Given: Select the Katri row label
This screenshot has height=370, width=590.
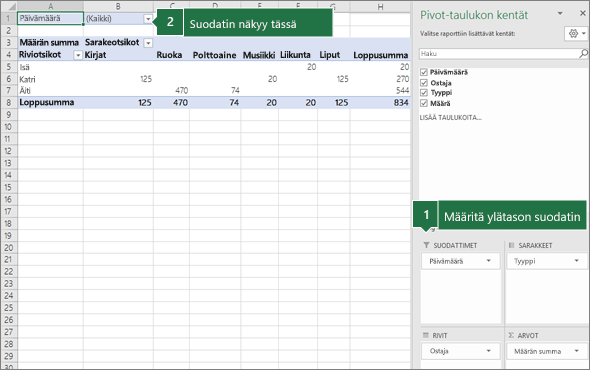Looking at the screenshot, I should pos(50,79).
